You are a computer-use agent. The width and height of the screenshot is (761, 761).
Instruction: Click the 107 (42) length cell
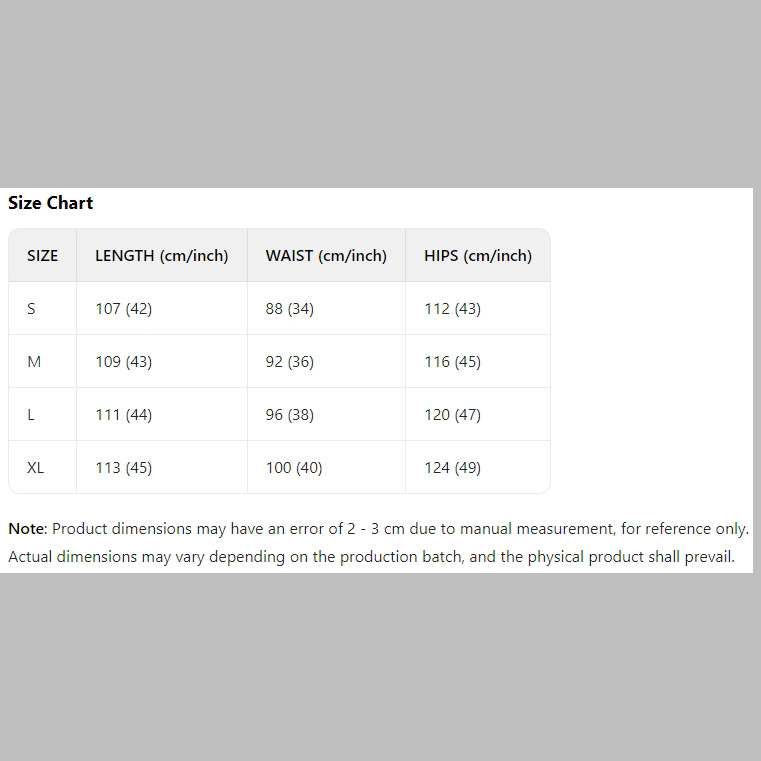point(123,309)
